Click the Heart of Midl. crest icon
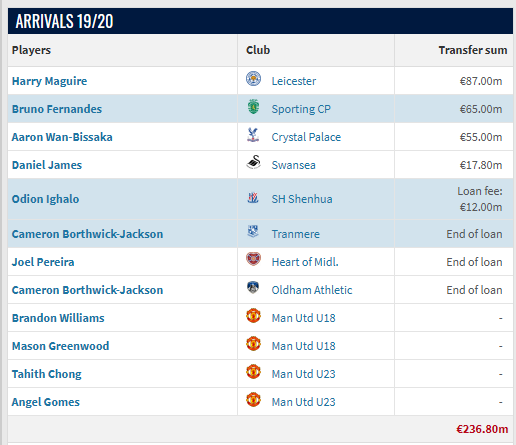Viewport: 516px width, 445px height. pyautogui.click(x=253, y=259)
